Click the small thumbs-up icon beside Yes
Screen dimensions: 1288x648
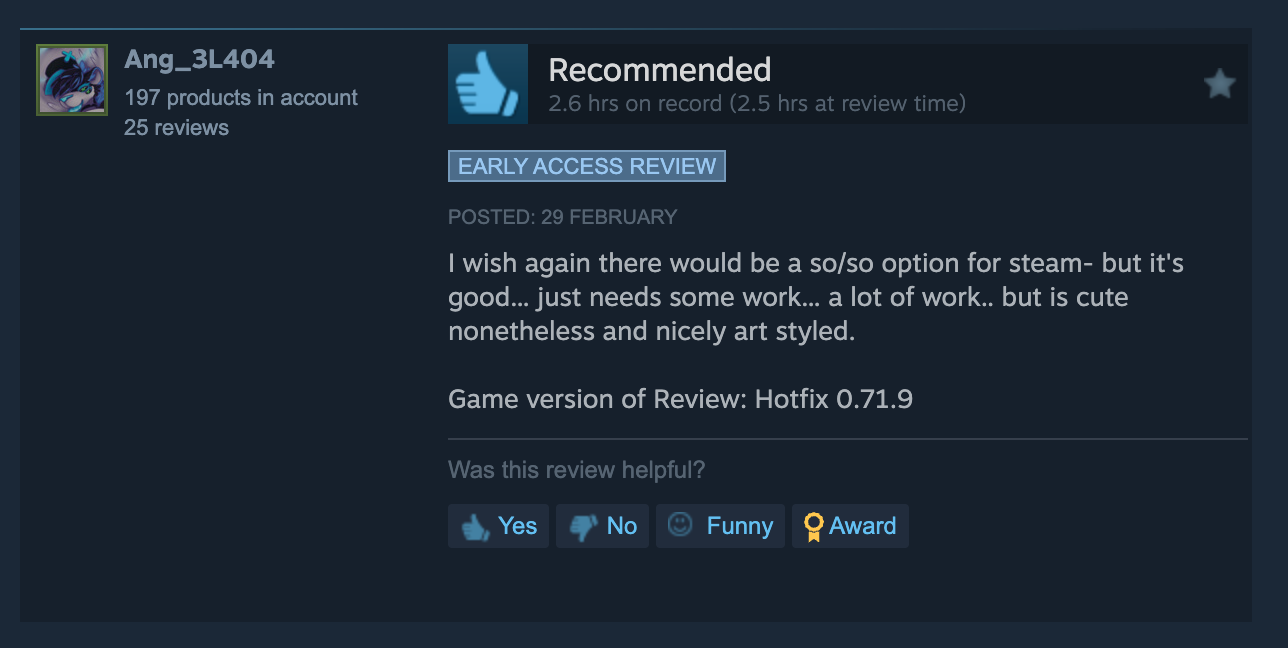click(x=475, y=527)
